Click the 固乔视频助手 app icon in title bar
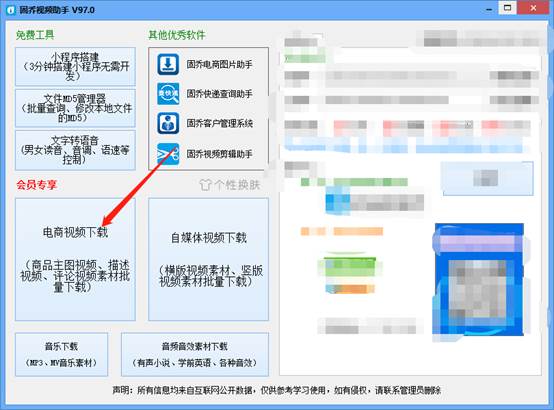This screenshot has height=410, width=554. tap(11, 10)
